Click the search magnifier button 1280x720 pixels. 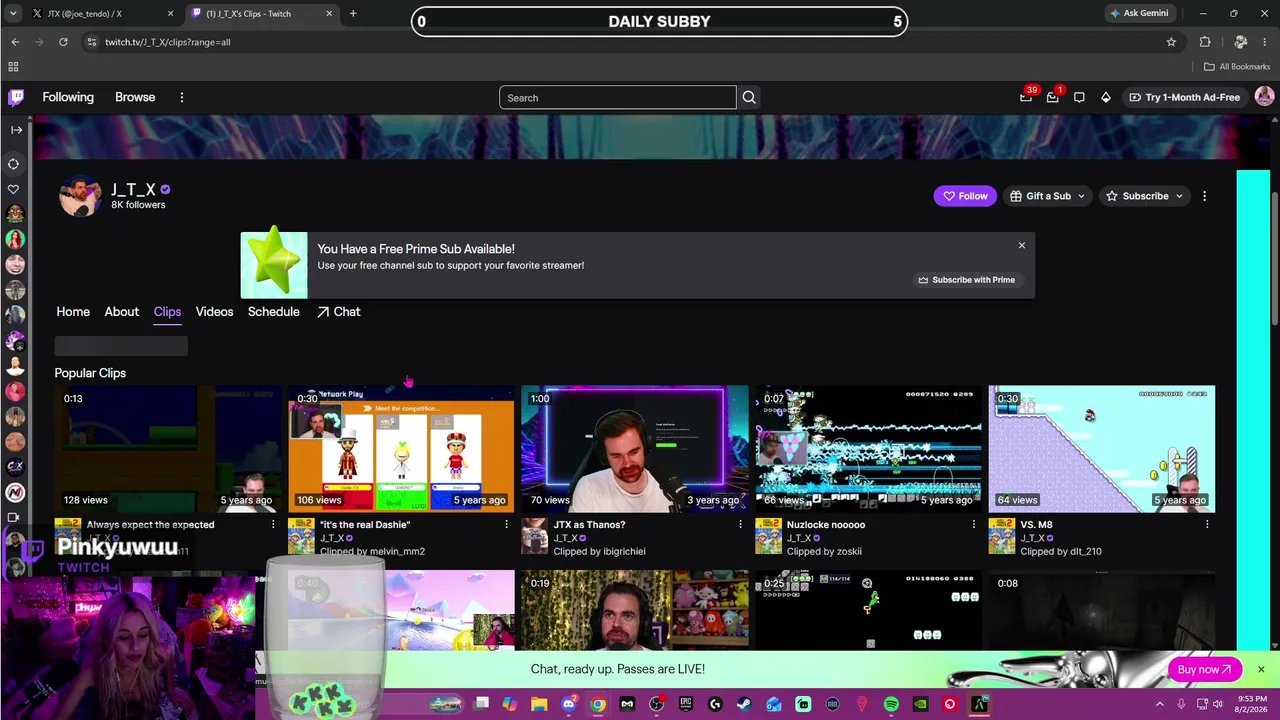(x=749, y=97)
